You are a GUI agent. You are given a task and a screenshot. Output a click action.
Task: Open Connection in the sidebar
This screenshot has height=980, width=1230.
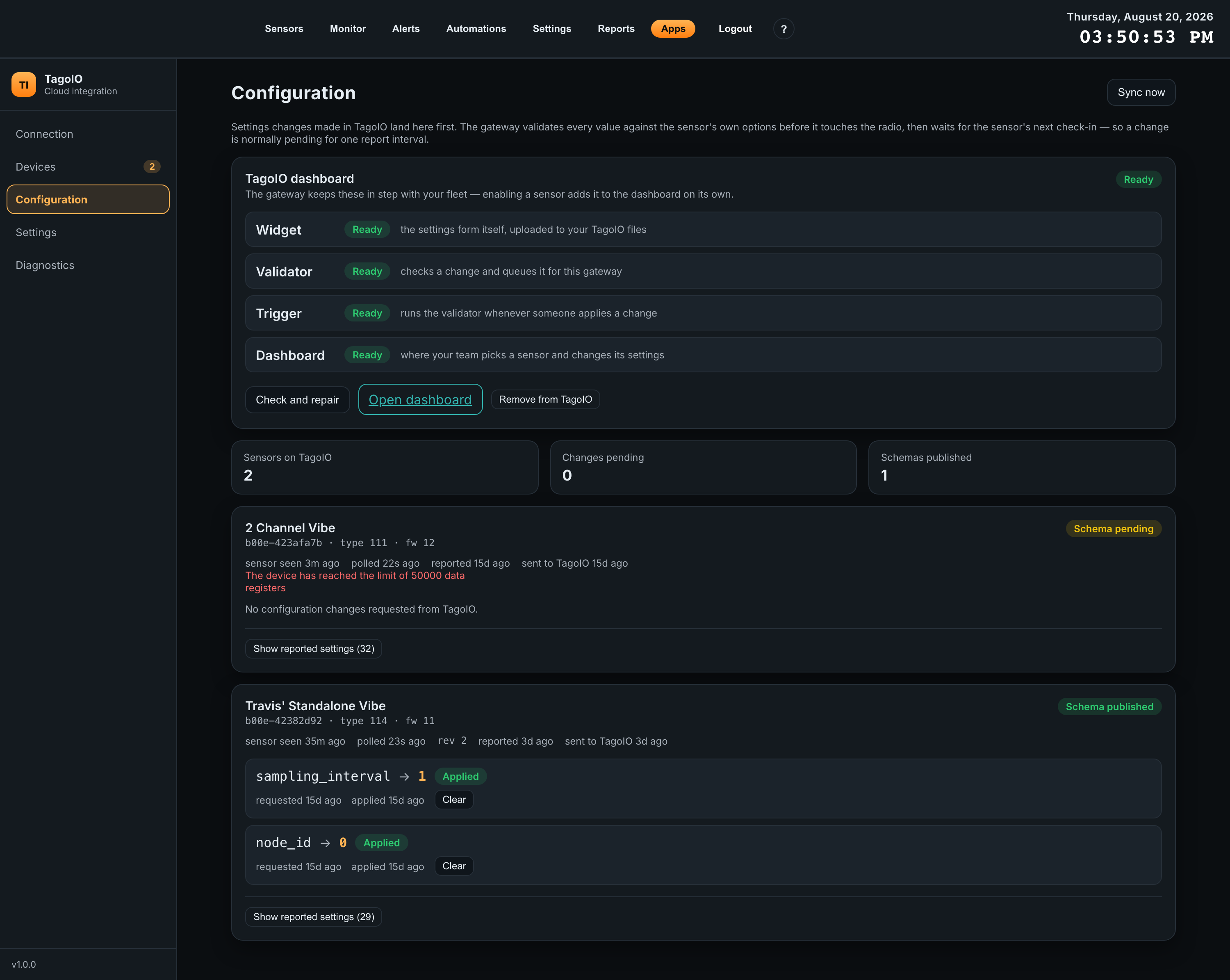[x=88, y=134]
